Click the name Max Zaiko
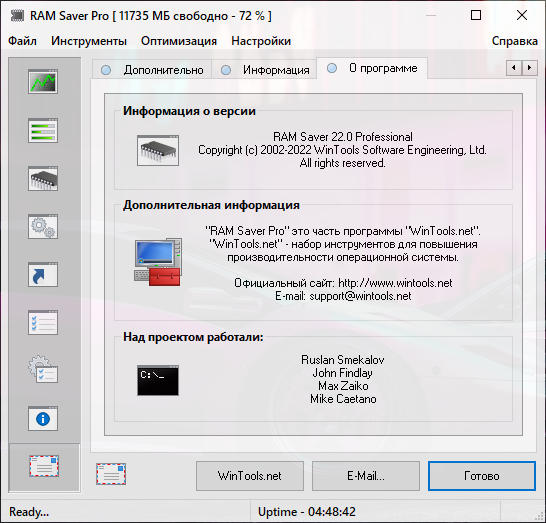546x523 pixels. point(343,386)
